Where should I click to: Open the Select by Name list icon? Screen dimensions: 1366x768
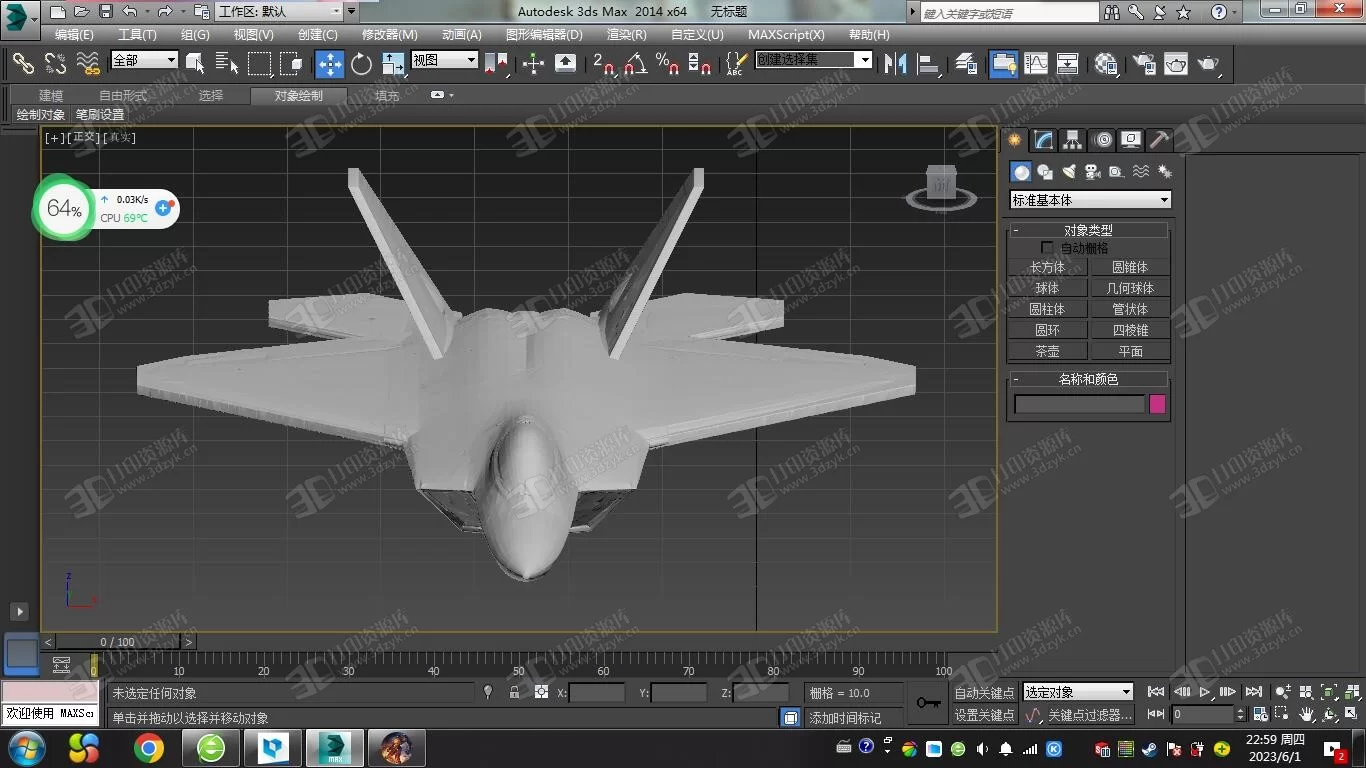click(x=227, y=63)
